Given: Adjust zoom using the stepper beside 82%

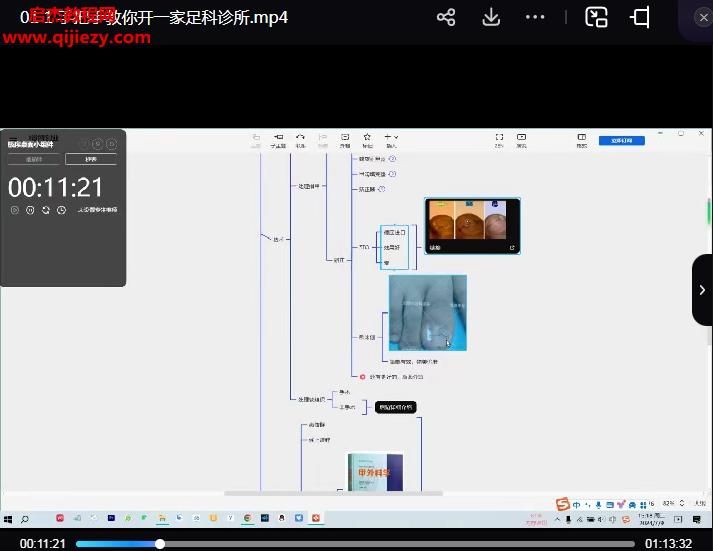Looking at the screenshot, I should coord(682,503).
